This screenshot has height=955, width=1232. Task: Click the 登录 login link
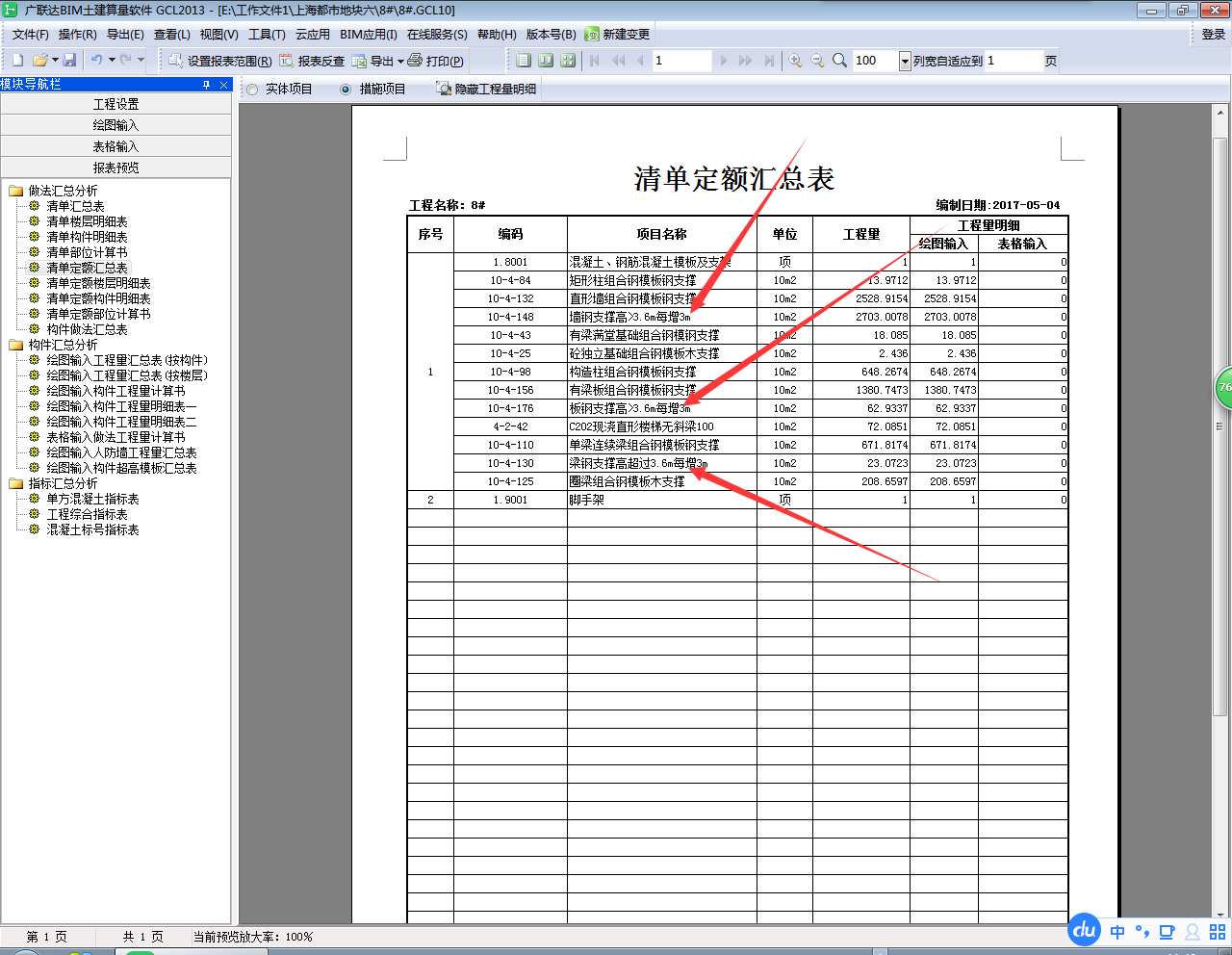click(x=1213, y=34)
